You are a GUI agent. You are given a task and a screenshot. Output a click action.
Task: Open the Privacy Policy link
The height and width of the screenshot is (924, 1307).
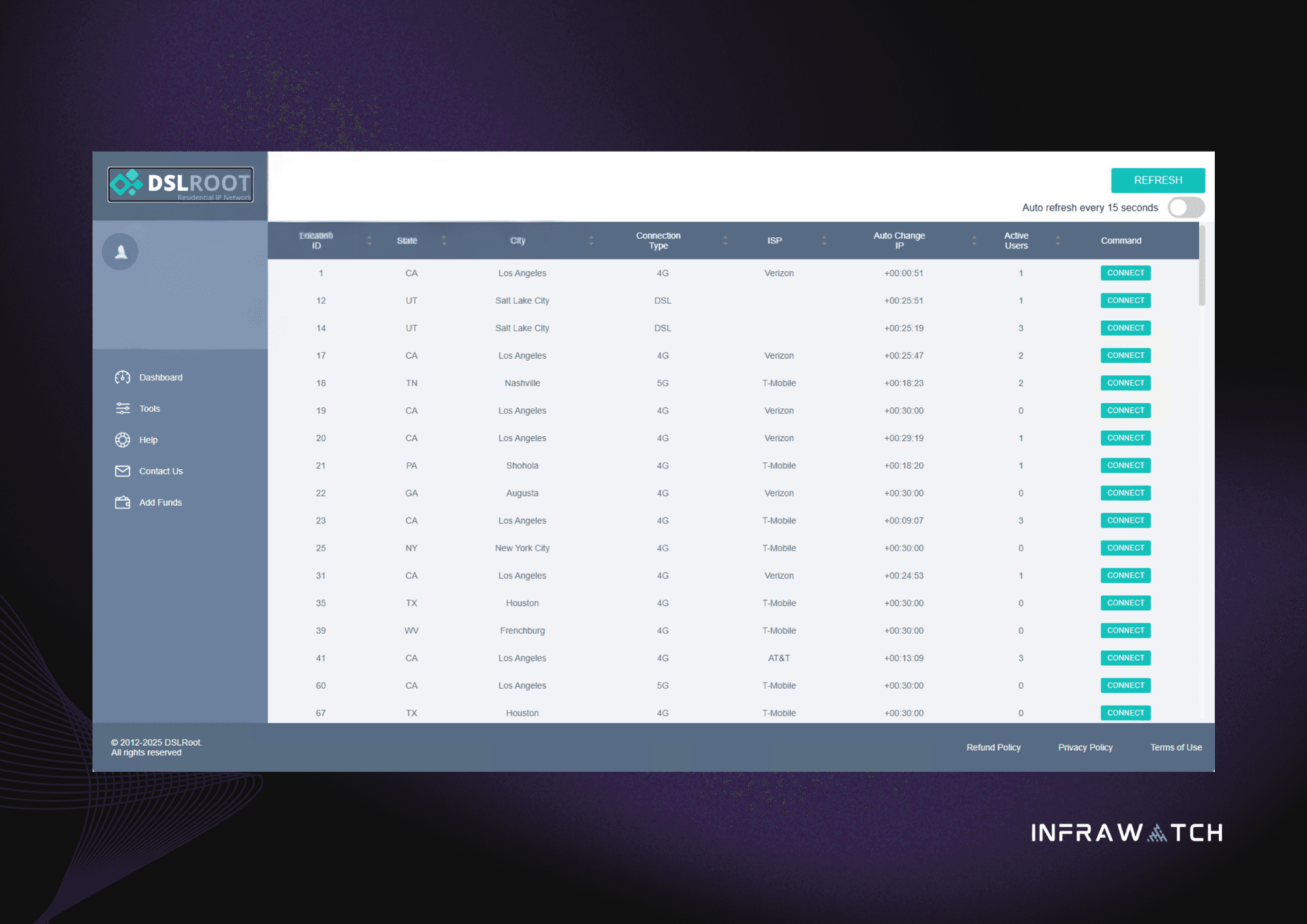[x=1085, y=748]
